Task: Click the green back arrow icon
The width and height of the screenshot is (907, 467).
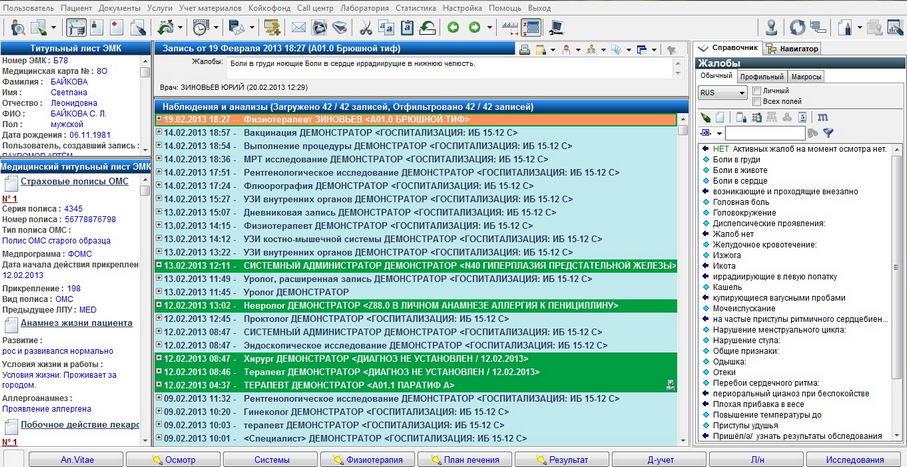Action: pos(454,27)
